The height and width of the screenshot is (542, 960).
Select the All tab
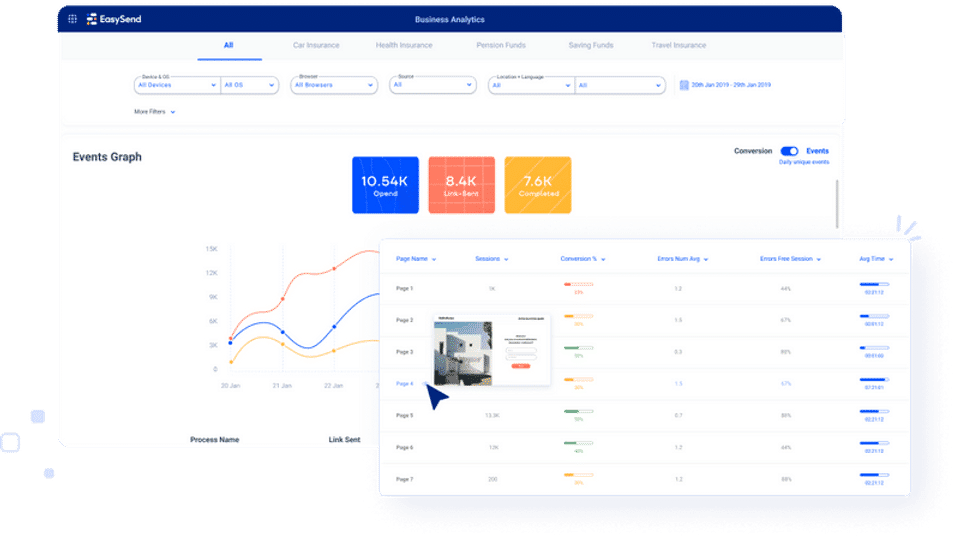tap(228, 45)
